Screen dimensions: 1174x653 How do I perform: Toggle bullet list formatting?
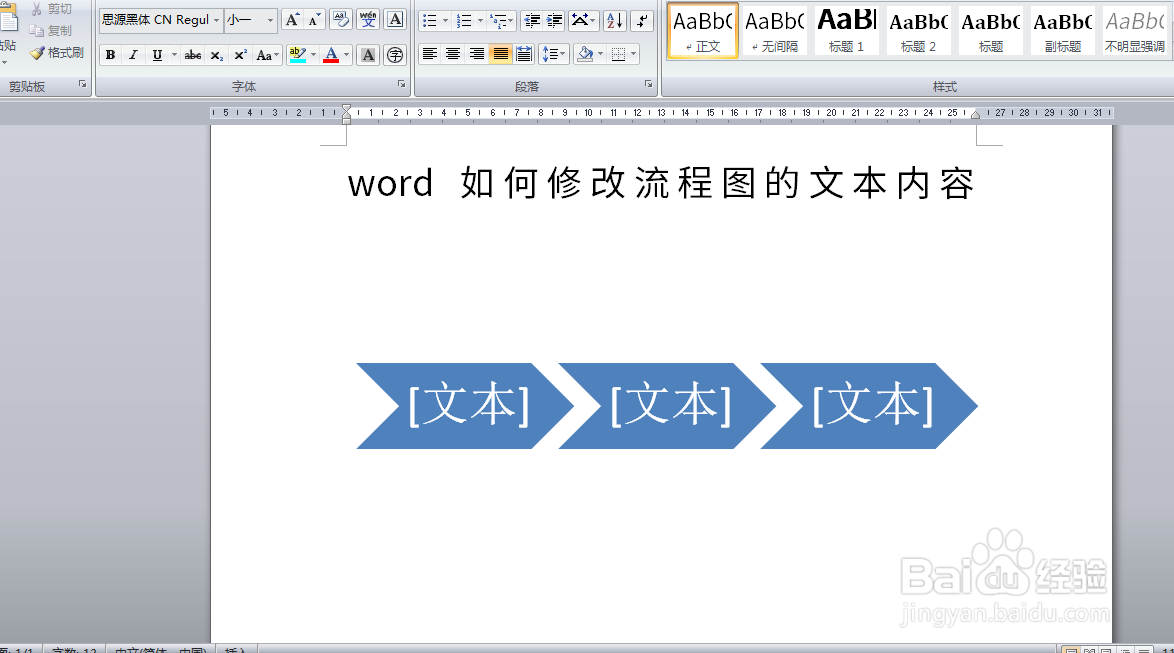[x=428, y=19]
